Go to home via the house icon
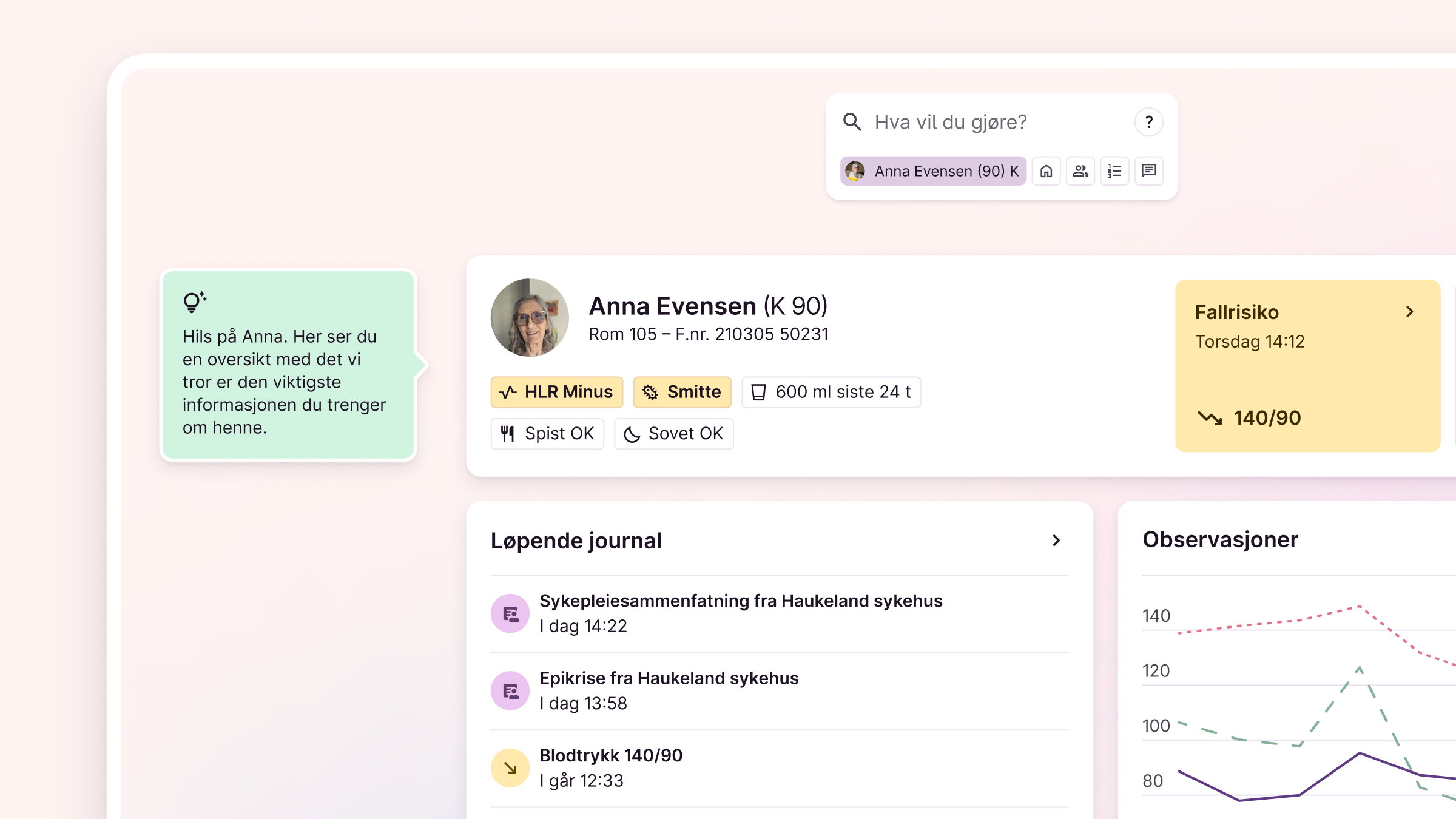The height and width of the screenshot is (819, 1456). [1046, 171]
